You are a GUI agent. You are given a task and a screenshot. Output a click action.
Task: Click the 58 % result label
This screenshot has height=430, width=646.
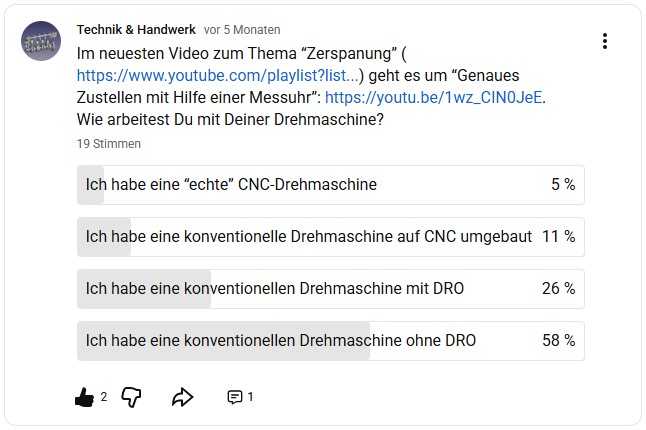(x=558, y=341)
